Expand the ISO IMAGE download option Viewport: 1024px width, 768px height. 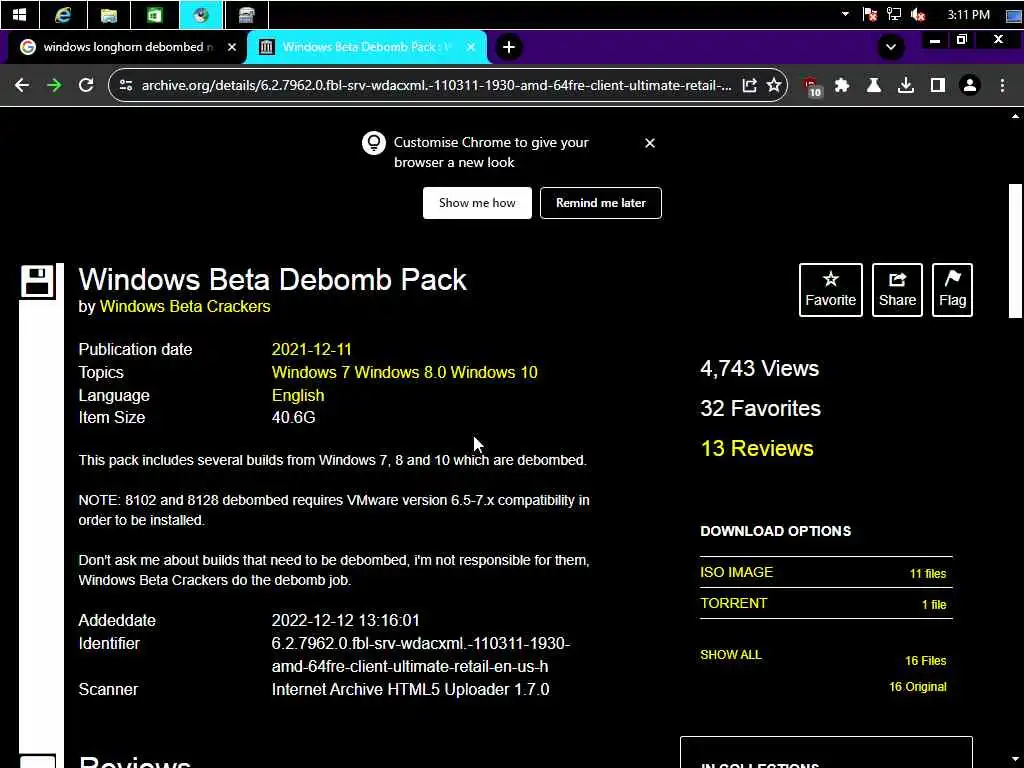point(736,572)
